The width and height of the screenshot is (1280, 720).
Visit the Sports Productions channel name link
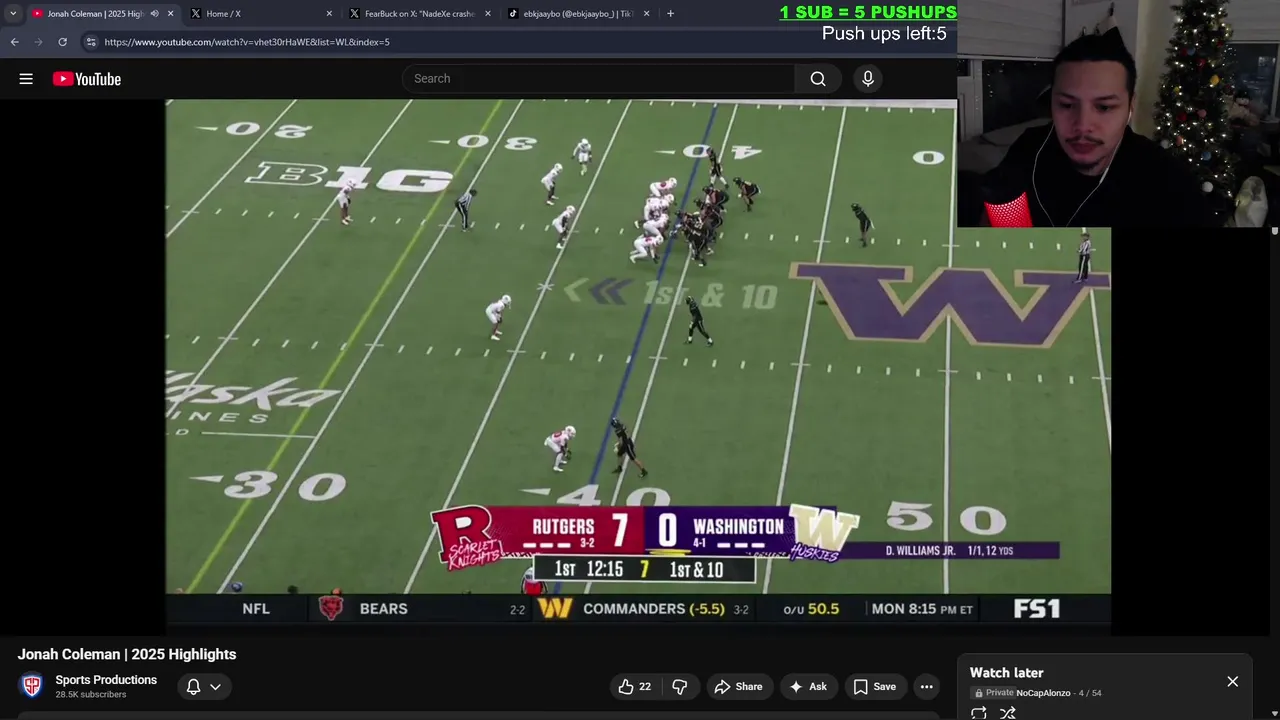pyautogui.click(x=106, y=680)
